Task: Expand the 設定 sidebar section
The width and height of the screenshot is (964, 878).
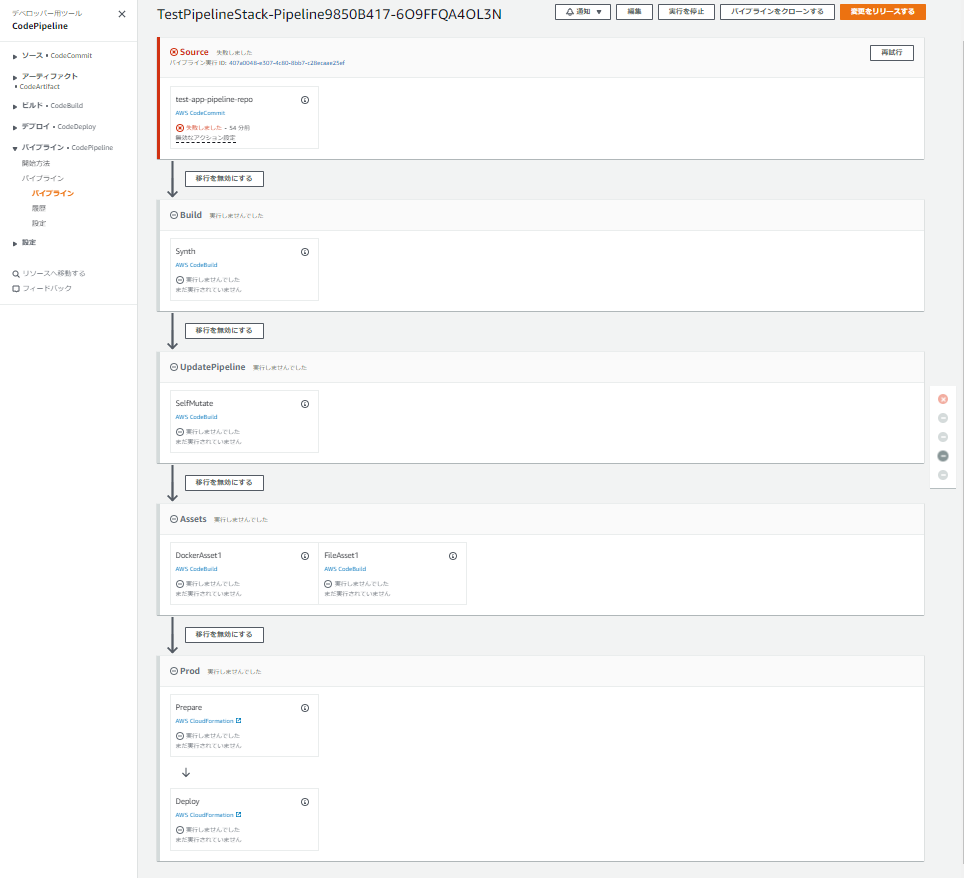Action: 15,243
